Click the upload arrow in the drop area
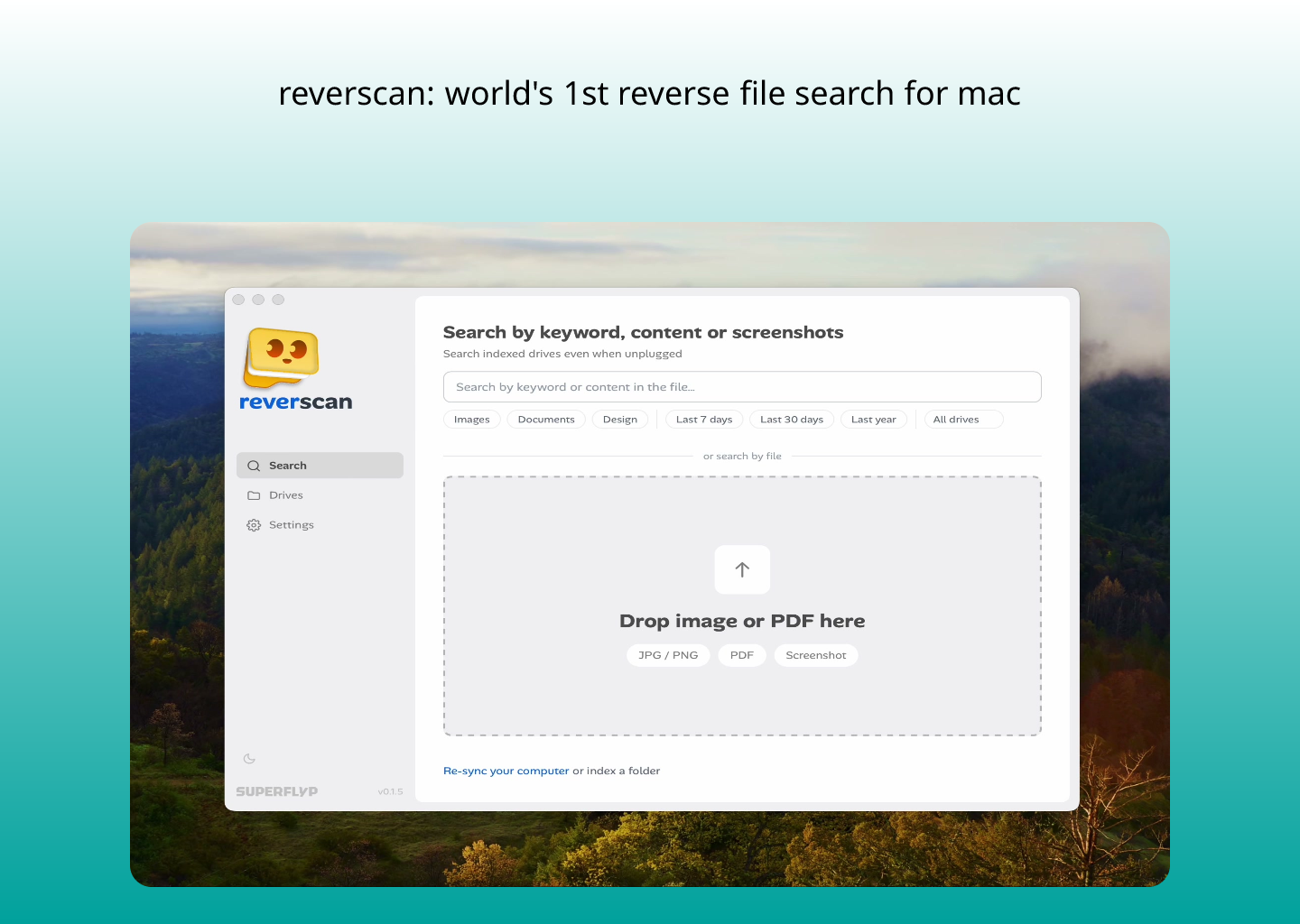1300x924 pixels. pyautogui.click(x=742, y=569)
